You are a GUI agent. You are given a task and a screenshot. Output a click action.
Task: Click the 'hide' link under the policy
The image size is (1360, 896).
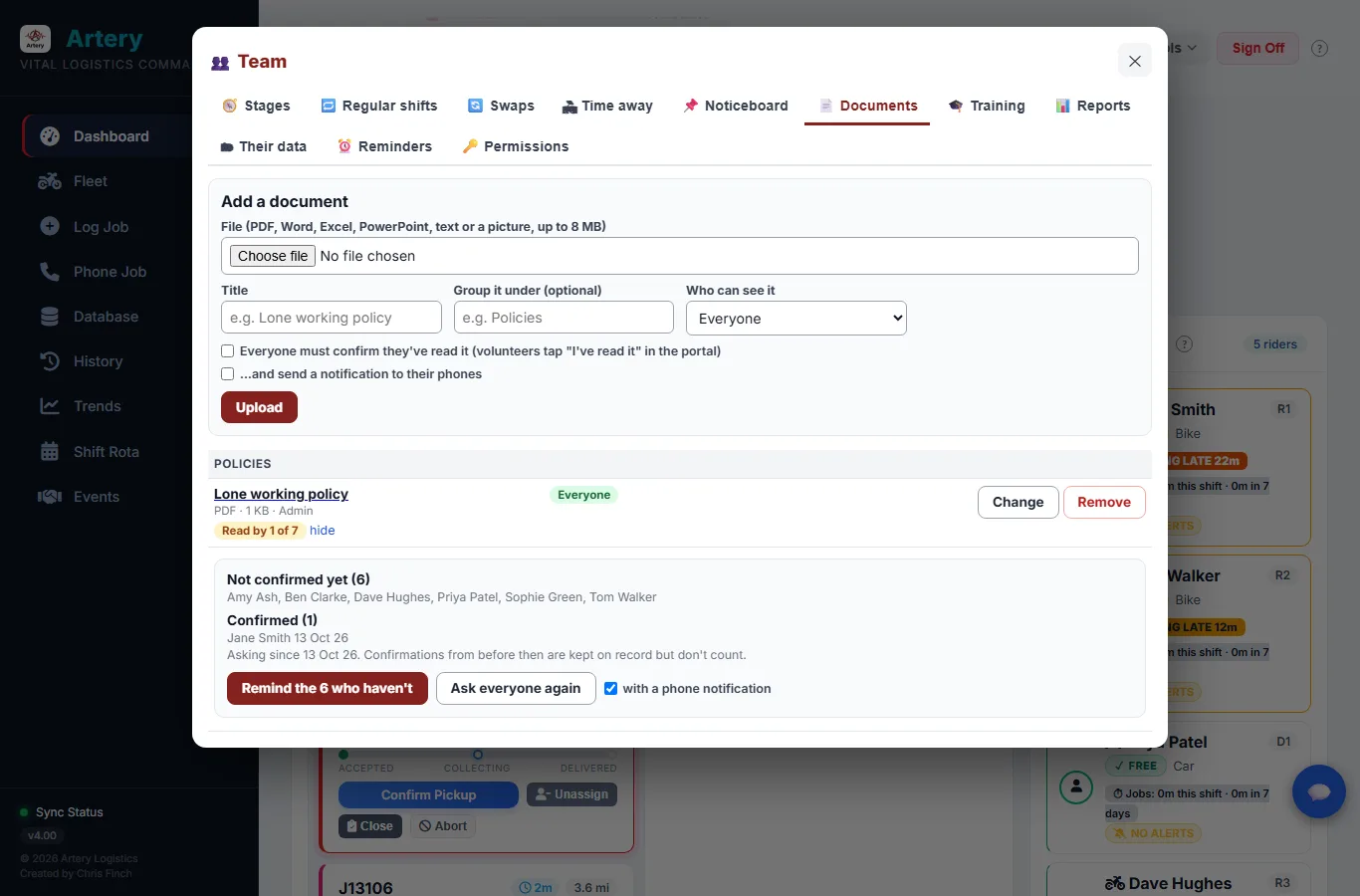coord(323,531)
